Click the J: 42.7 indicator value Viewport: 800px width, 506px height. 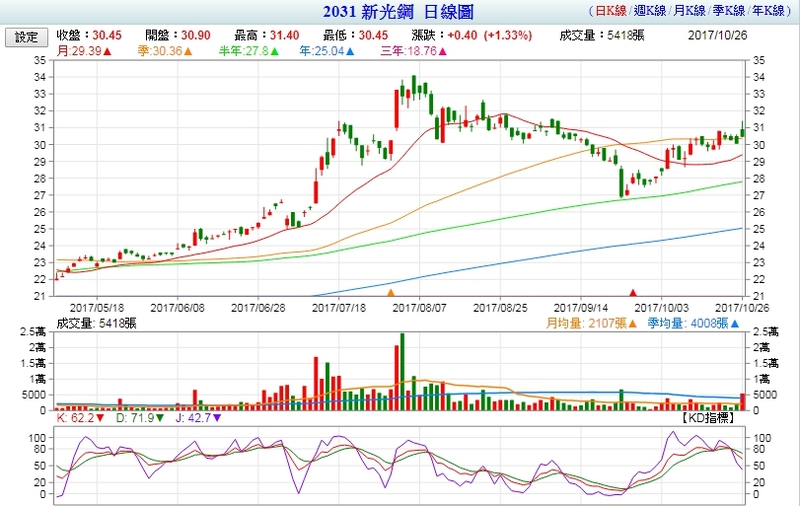(198, 418)
